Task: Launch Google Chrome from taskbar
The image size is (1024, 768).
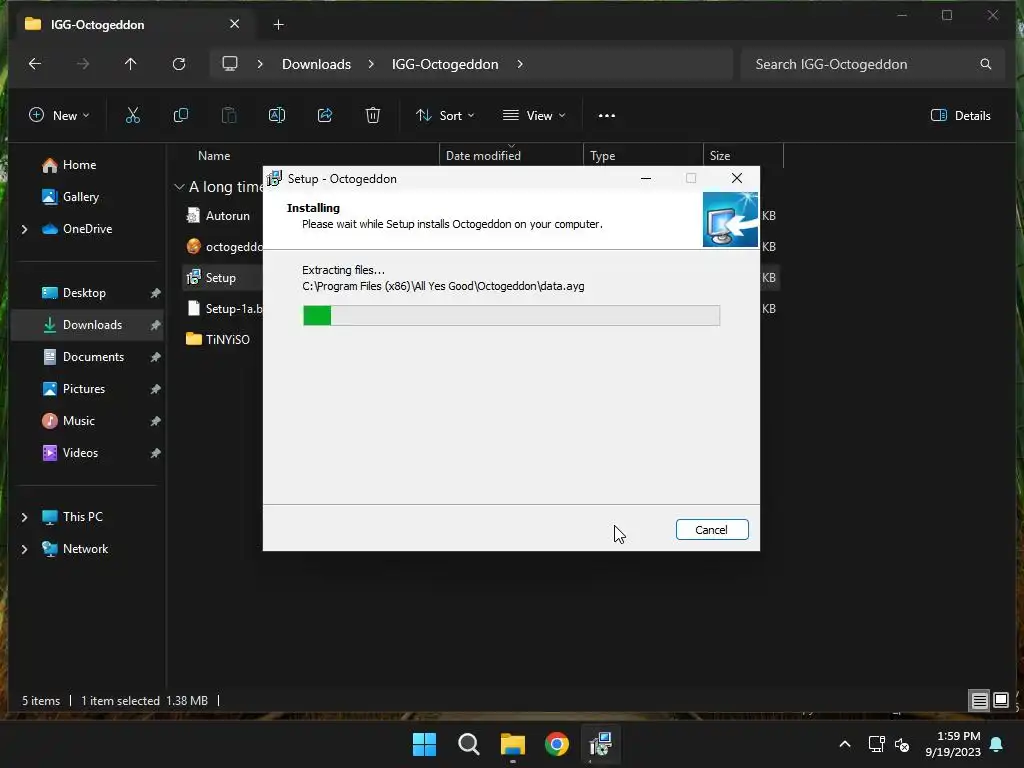Action: coord(556,744)
